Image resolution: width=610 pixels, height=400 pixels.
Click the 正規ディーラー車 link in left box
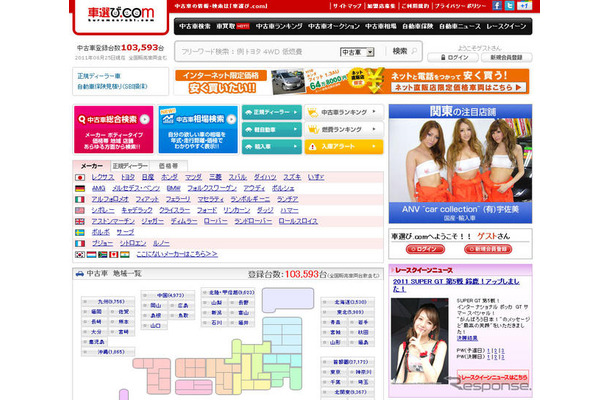(98, 76)
